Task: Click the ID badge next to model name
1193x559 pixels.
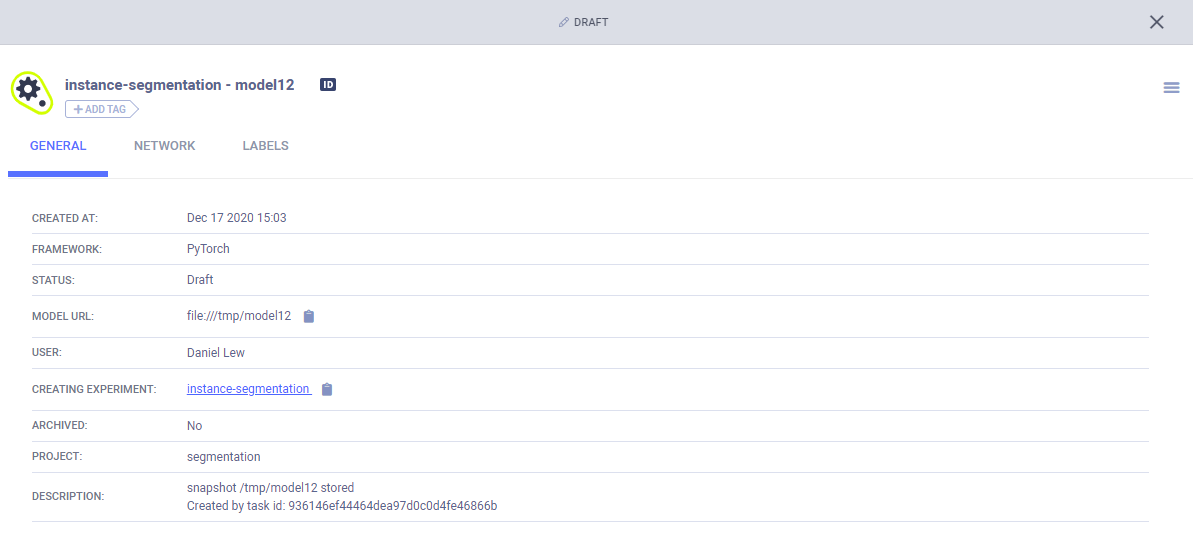Action: click(x=328, y=85)
